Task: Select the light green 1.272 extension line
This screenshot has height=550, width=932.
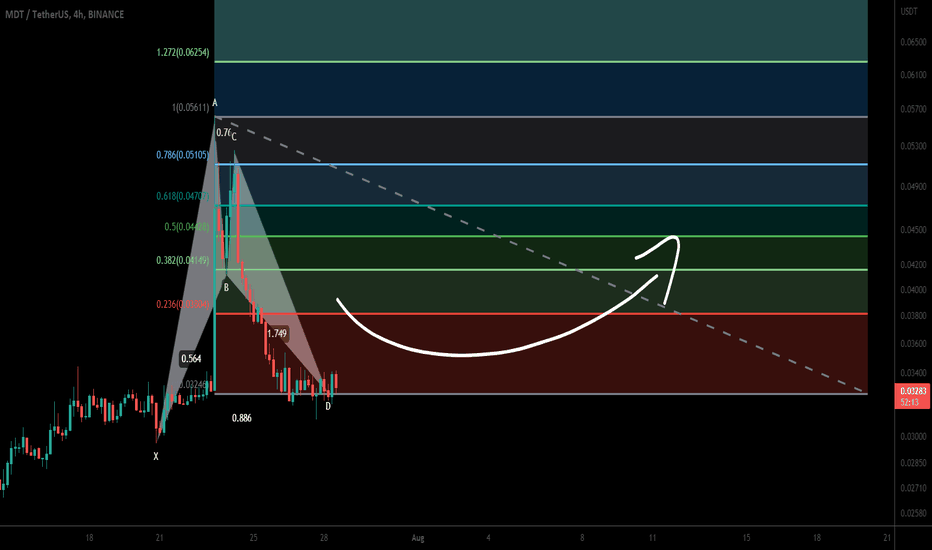Action: coord(541,61)
